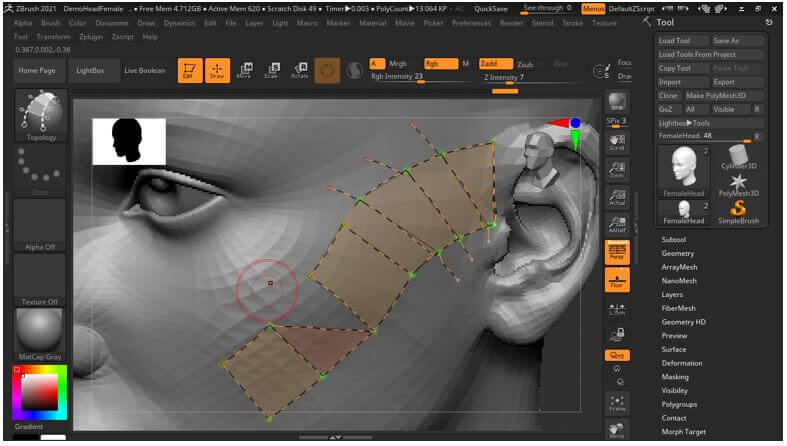
Task: Open the Alpha menu
Action: pyautogui.click(x=23, y=23)
